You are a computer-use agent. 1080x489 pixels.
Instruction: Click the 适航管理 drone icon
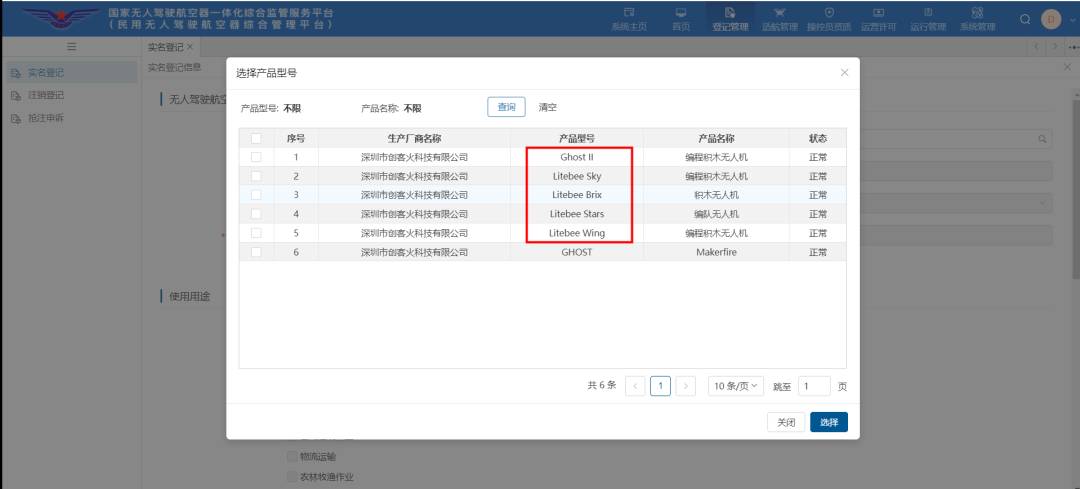coord(779,13)
